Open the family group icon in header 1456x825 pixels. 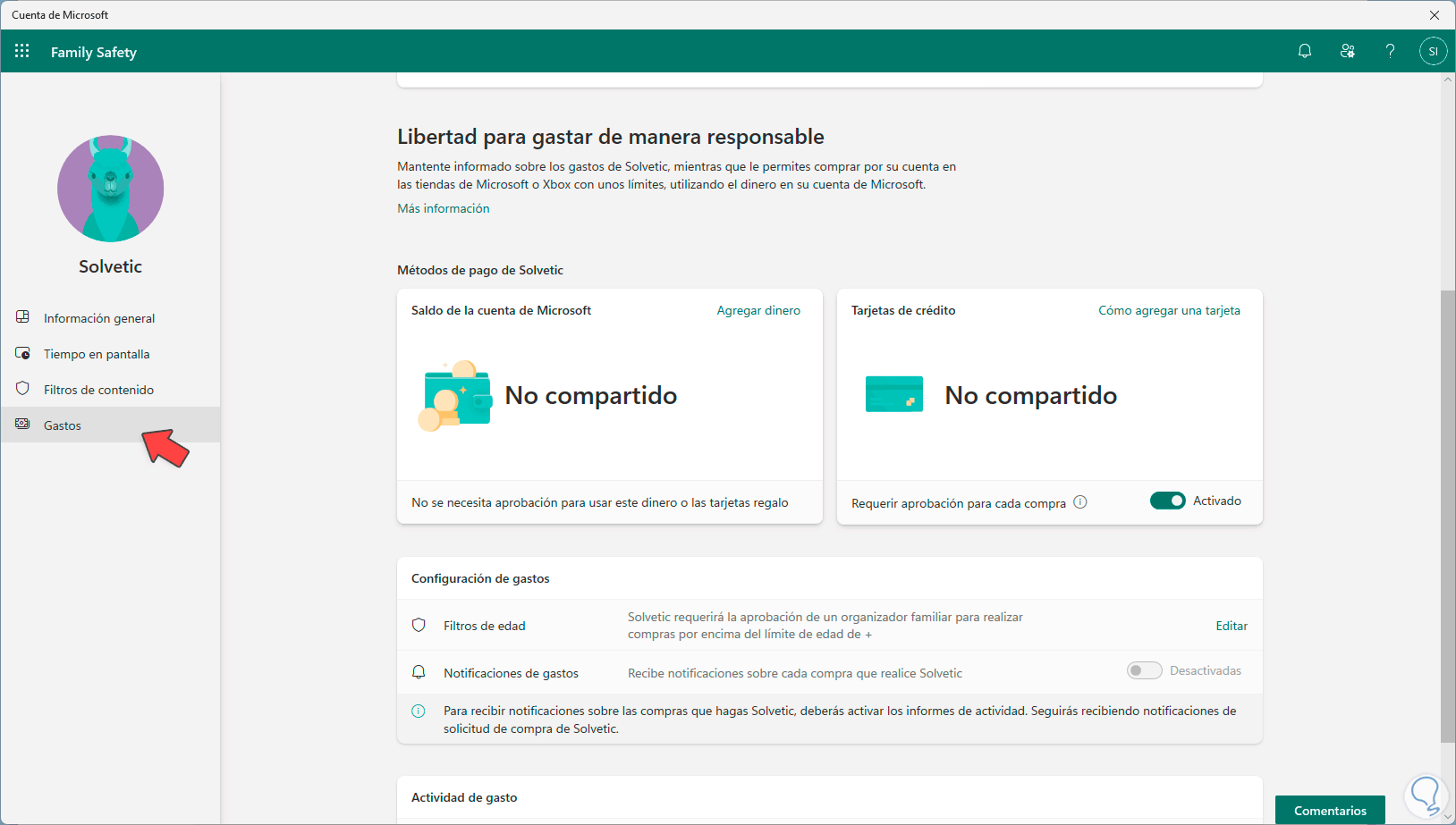point(1348,51)
